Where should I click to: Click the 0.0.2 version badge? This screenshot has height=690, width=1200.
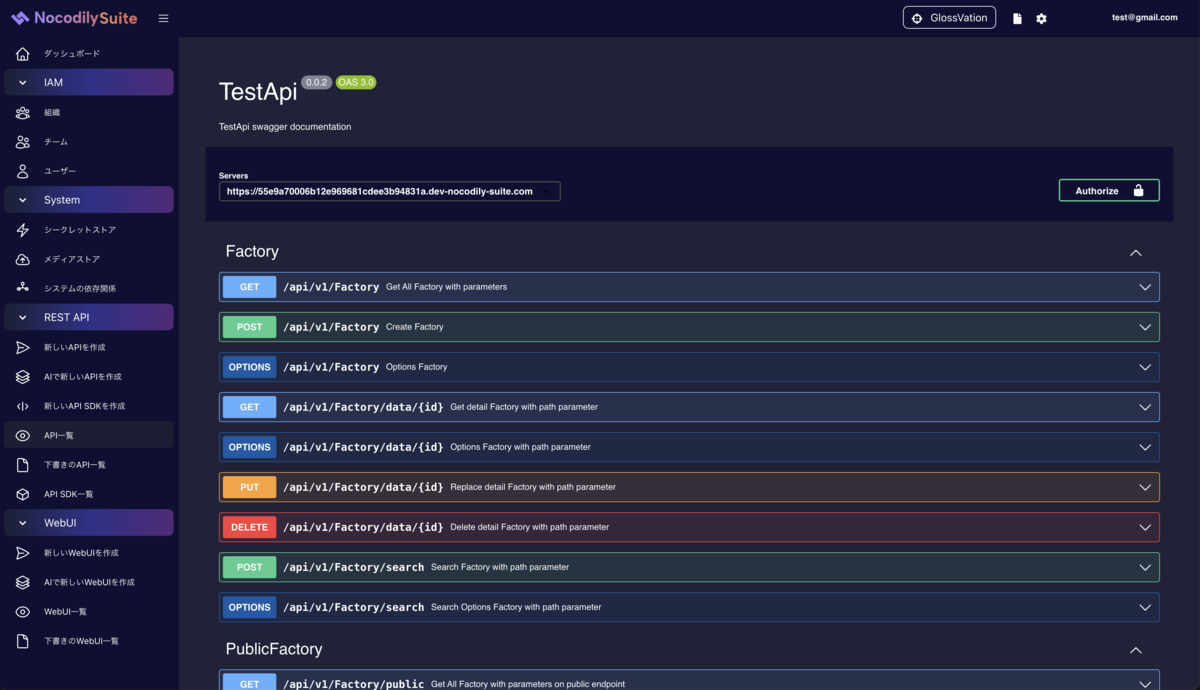317,82
